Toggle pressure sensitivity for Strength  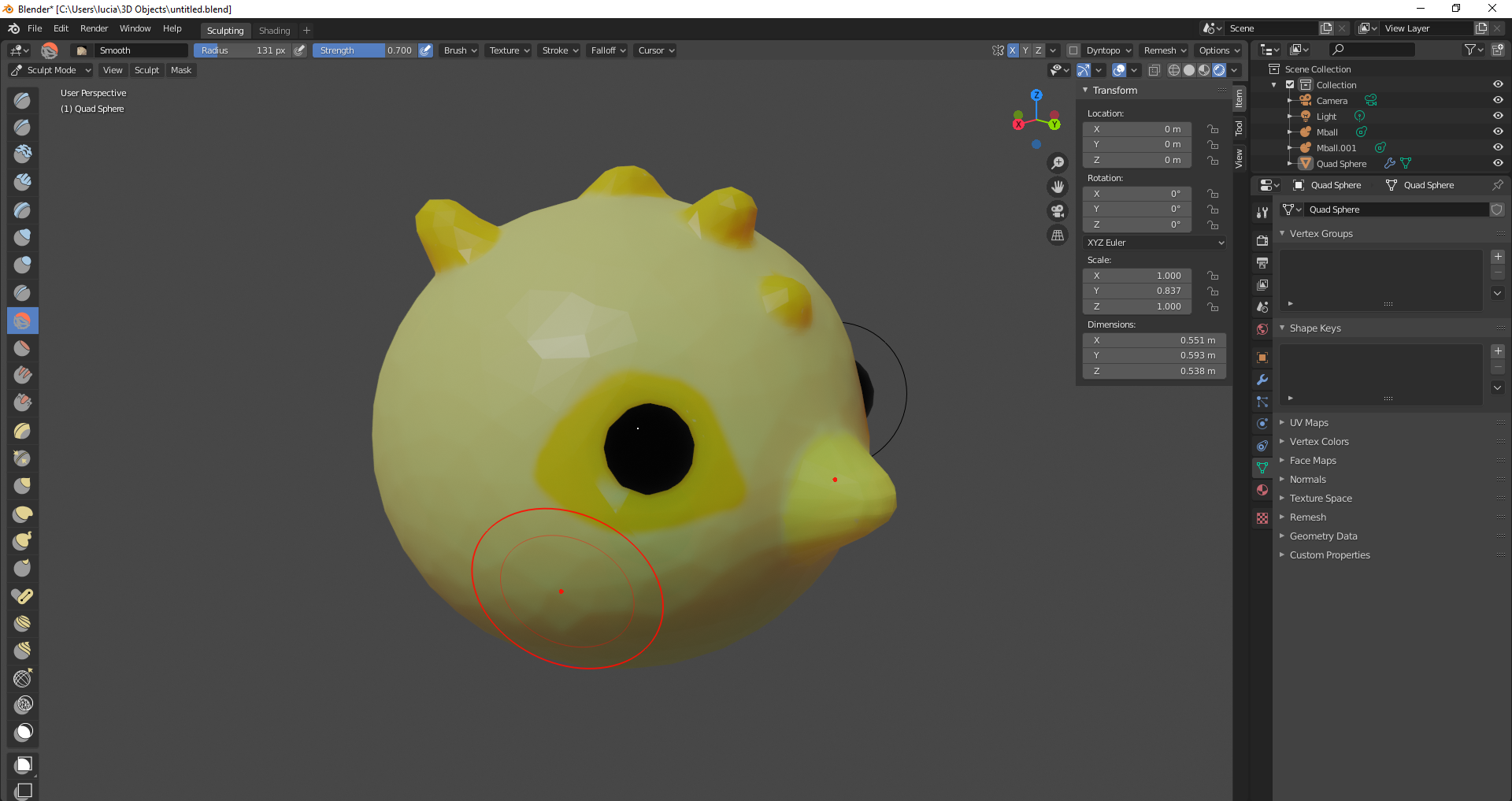426,50
